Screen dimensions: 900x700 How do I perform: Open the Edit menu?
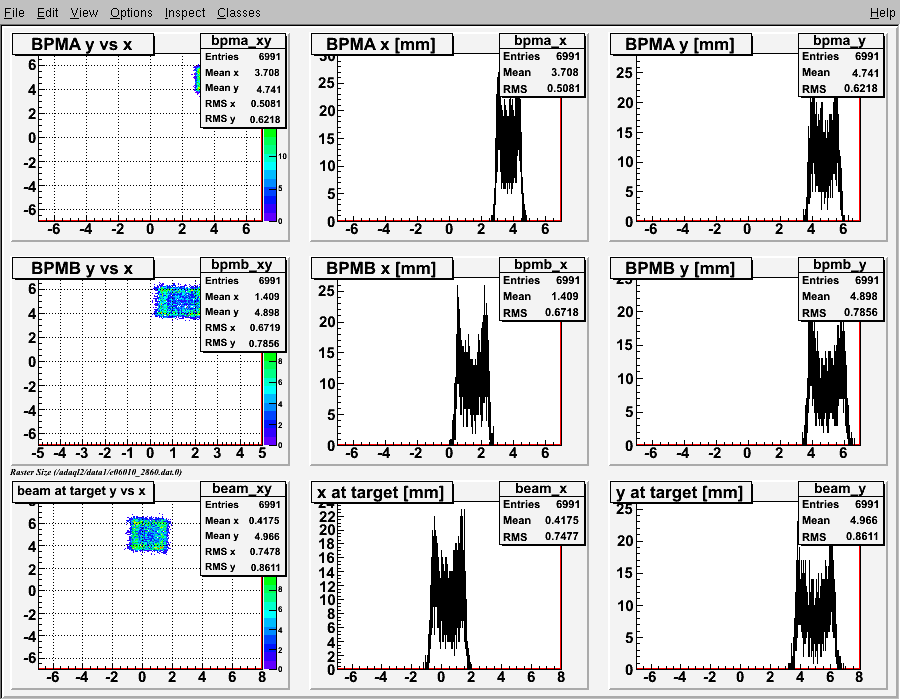click(48, 13)
